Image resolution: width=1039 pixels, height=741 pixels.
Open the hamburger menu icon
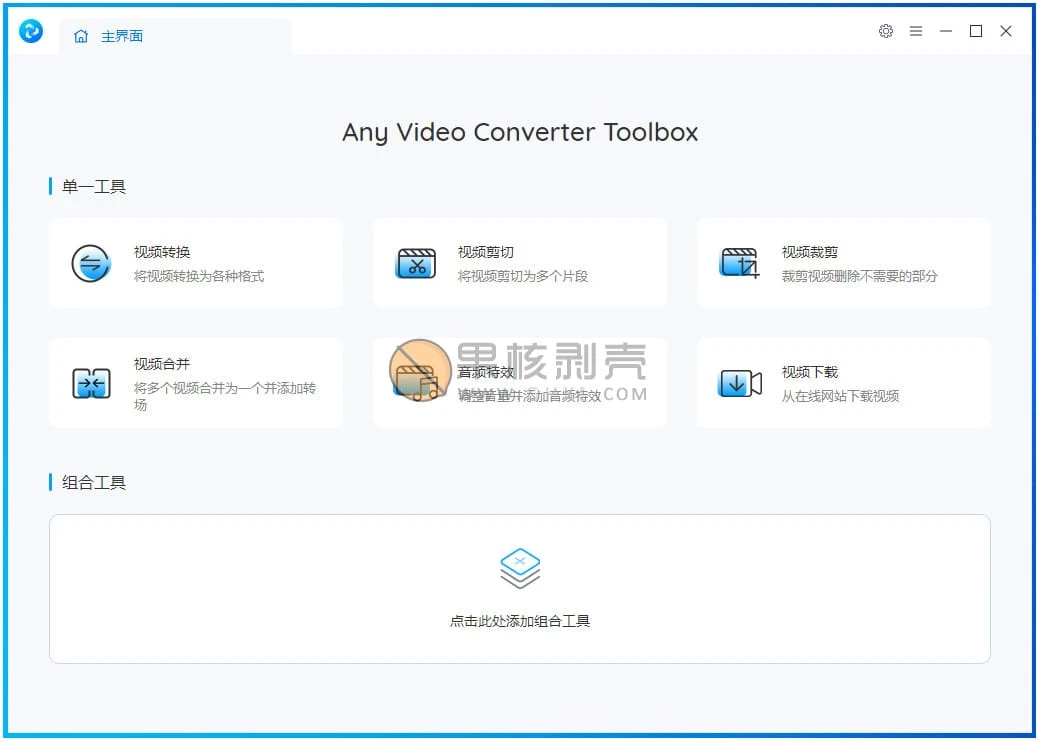[x=916, y=31]
